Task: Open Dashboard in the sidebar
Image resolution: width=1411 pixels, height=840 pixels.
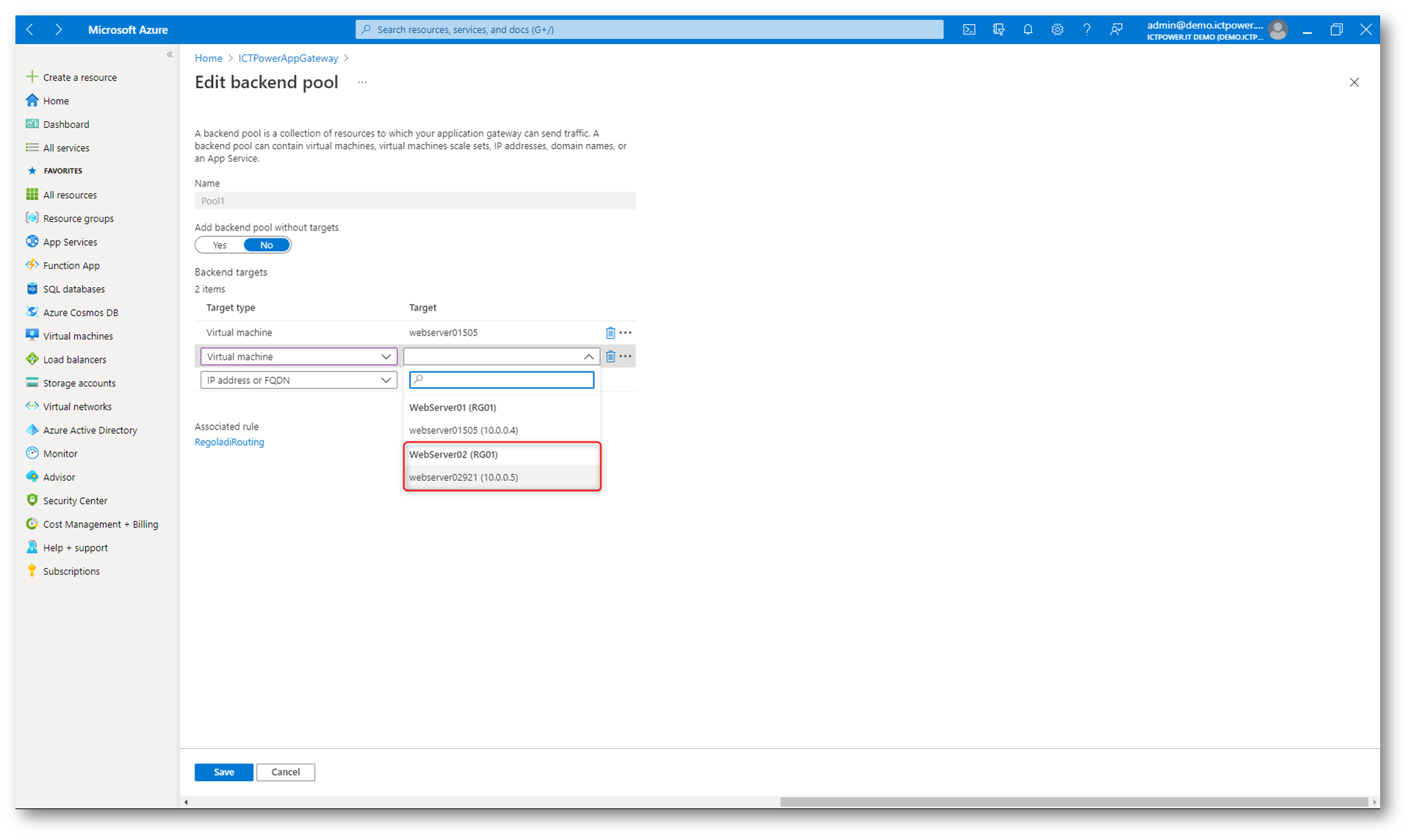Action: coord(66,124)
